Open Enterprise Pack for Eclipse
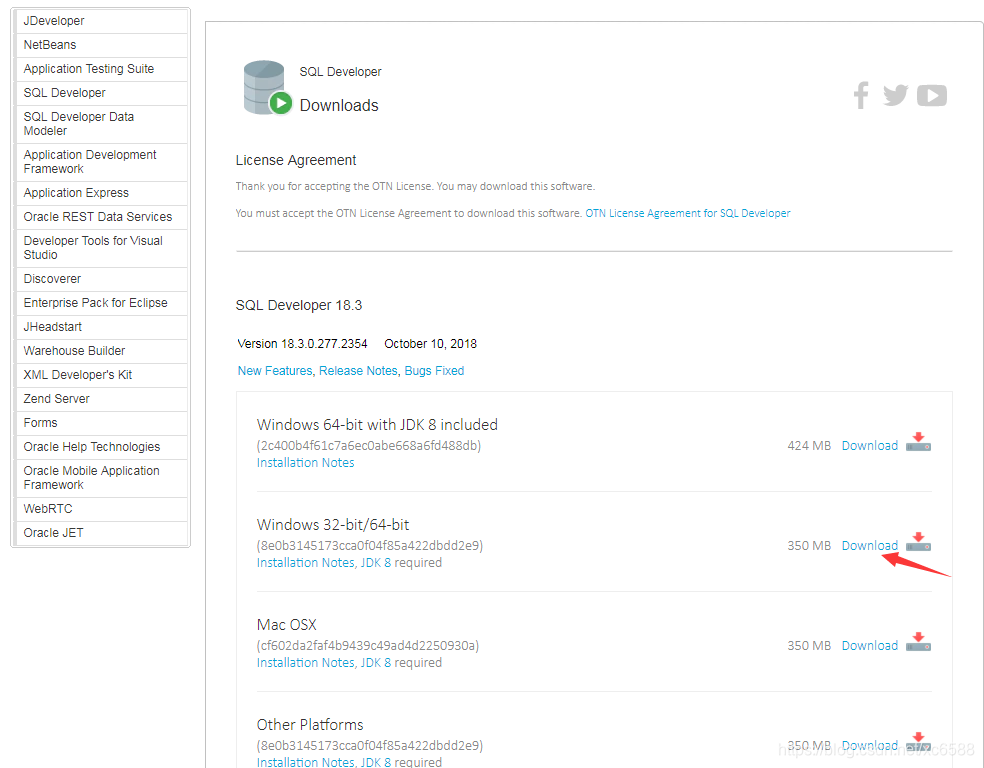This screenshot has width=984, height=768. pos(102,302)
